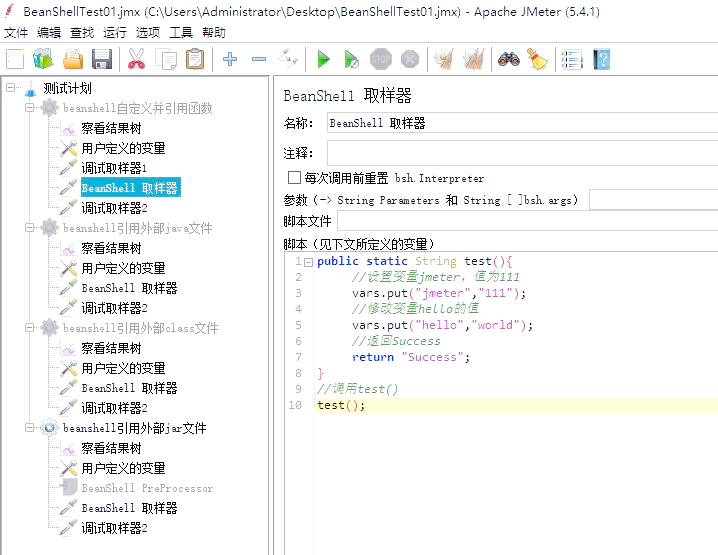Screen dimensions: 718x555
Task: Open the 运行 menu
Action: click(x=115, y=33)
